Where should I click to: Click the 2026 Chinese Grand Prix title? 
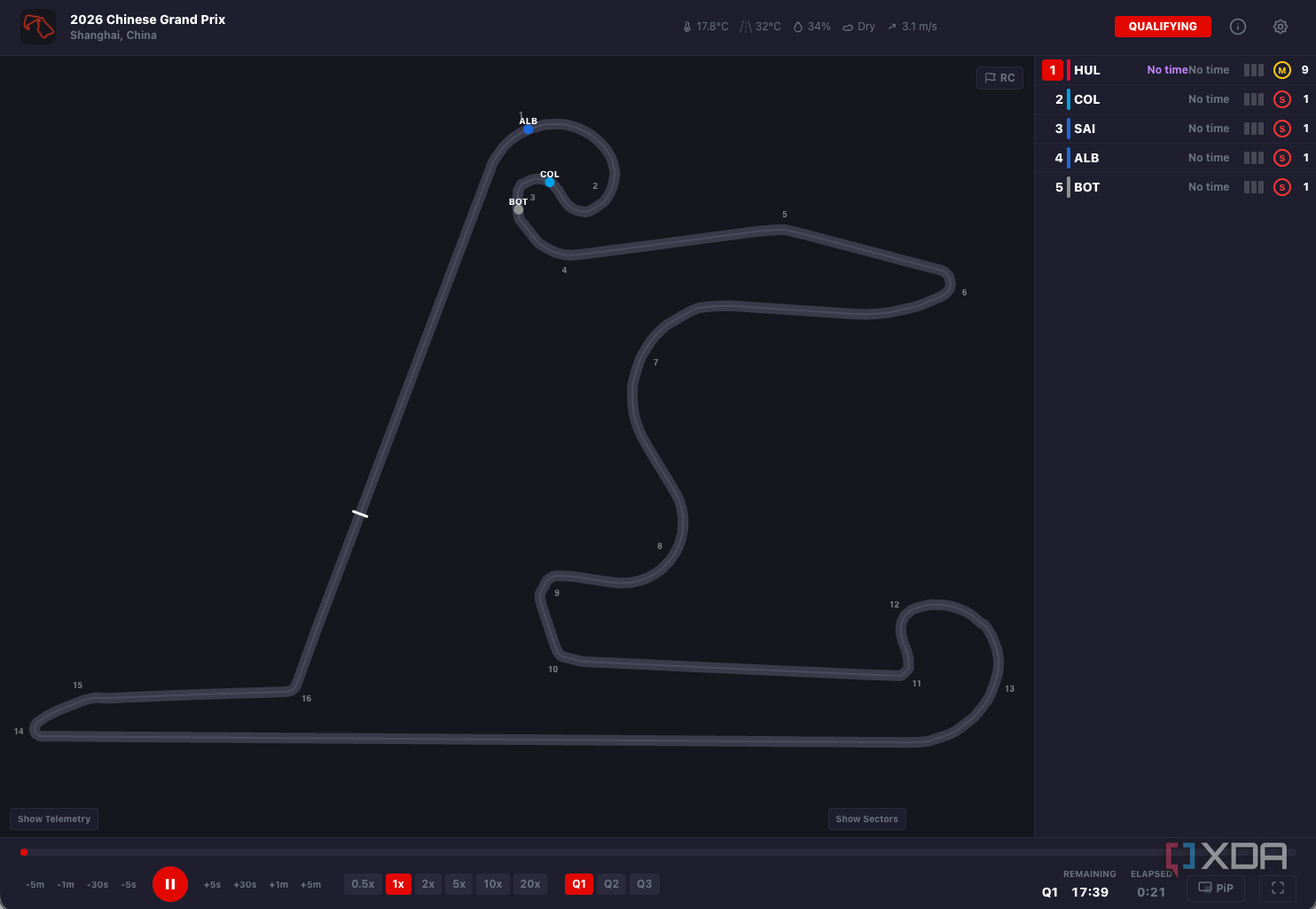(x=148, y=20)
